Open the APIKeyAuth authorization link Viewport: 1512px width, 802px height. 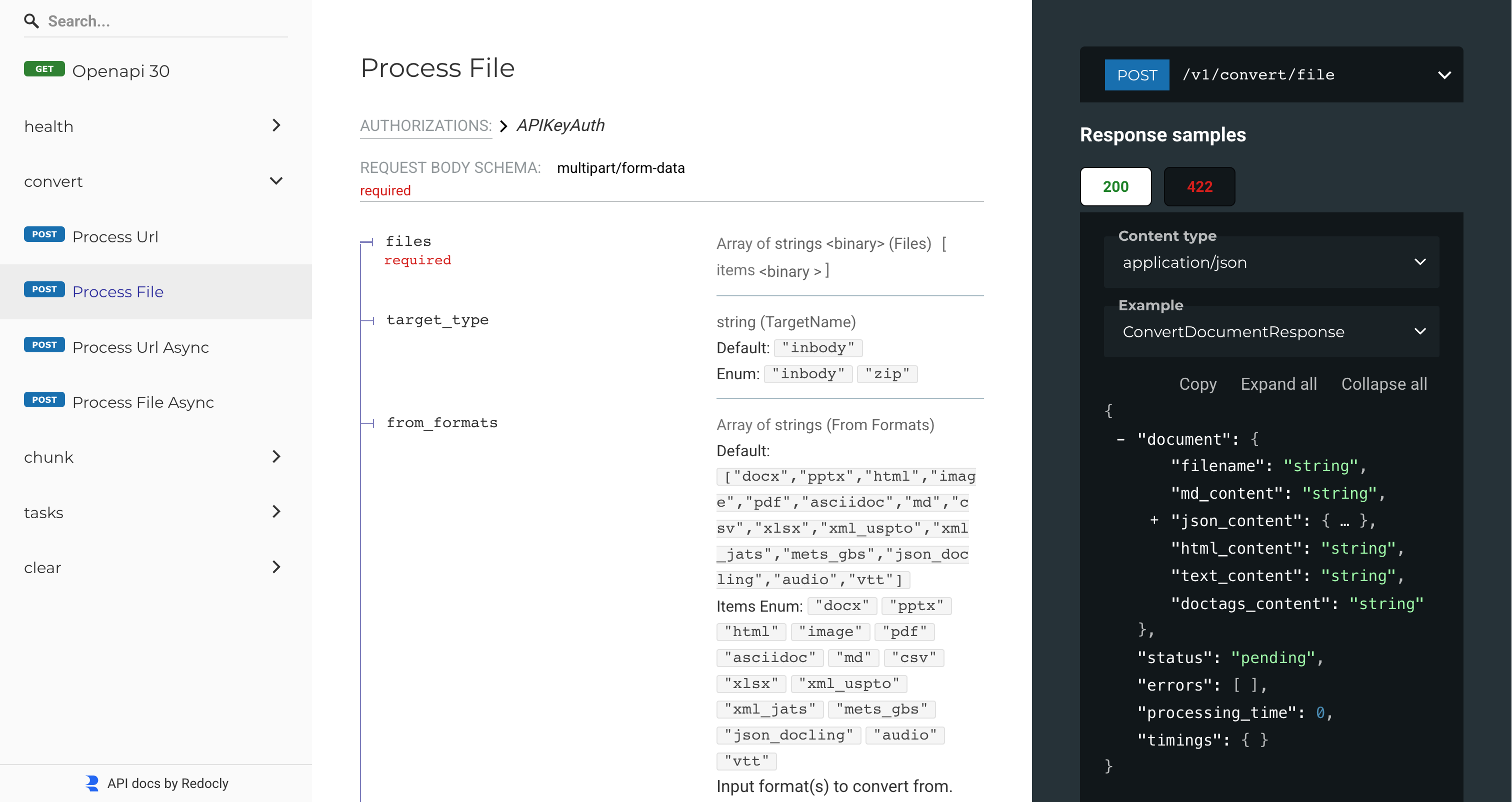pos(560,125)
